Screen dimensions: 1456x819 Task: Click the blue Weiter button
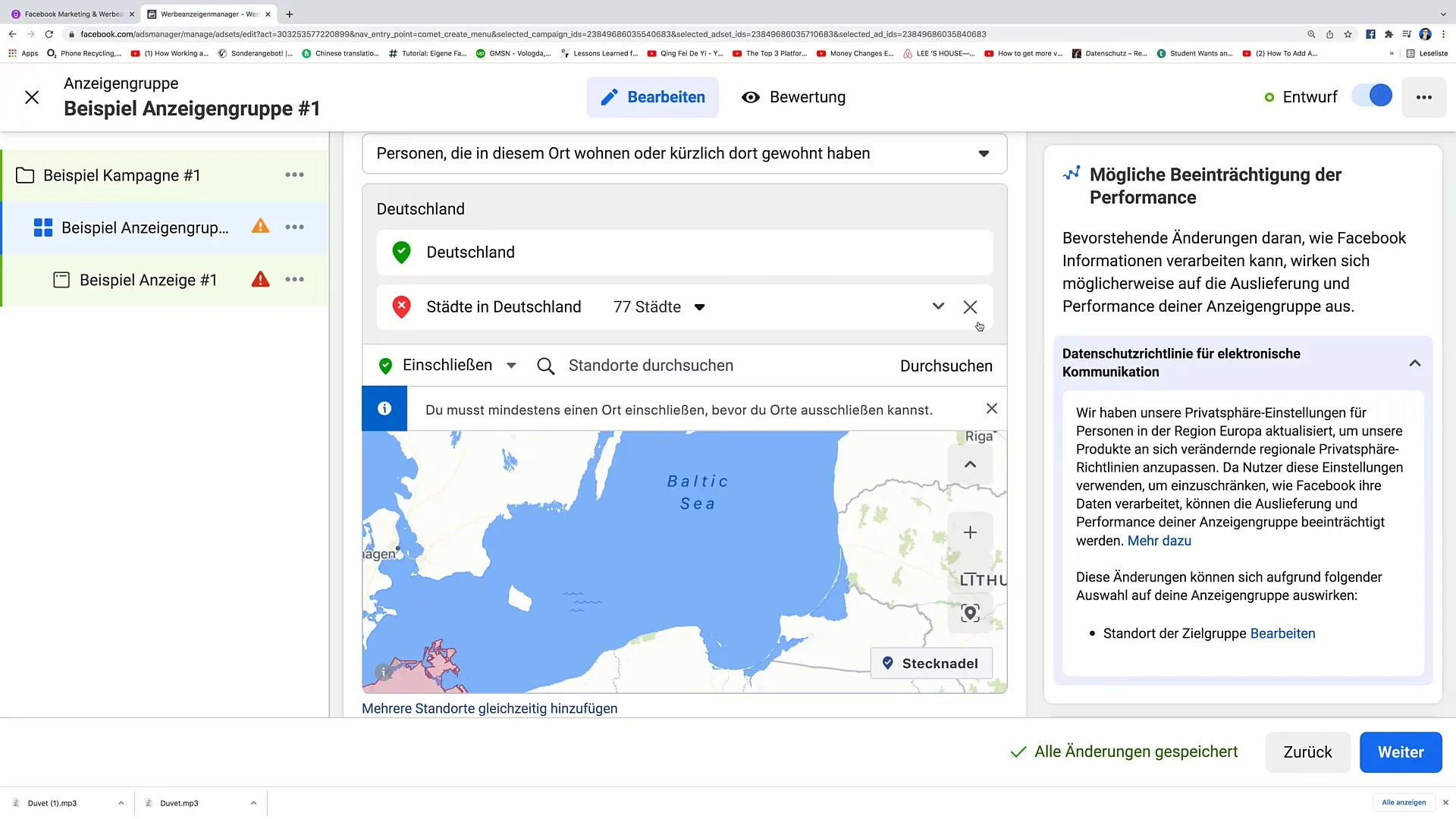tap(1401, 752)
